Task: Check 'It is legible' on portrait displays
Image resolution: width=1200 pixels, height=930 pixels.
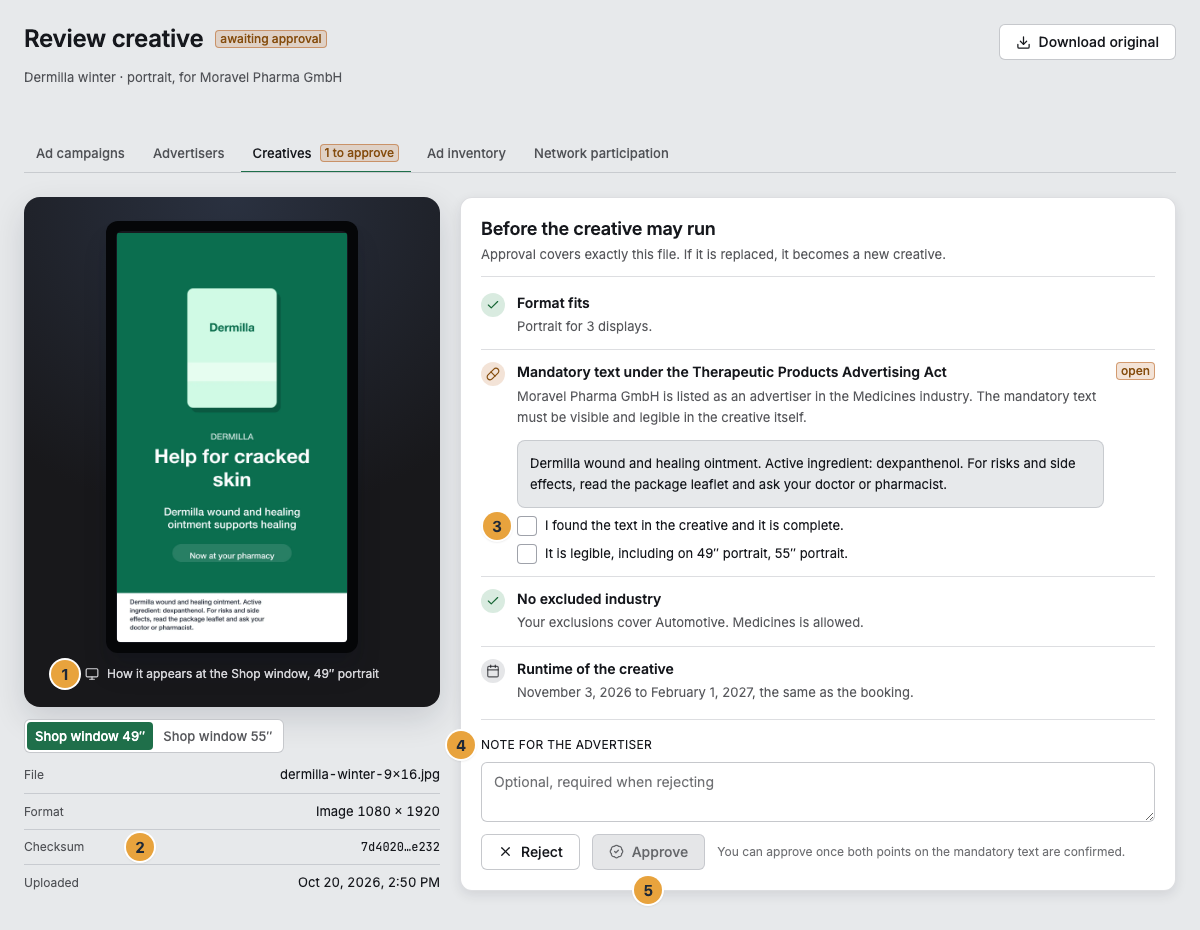Action: point(527,553)
